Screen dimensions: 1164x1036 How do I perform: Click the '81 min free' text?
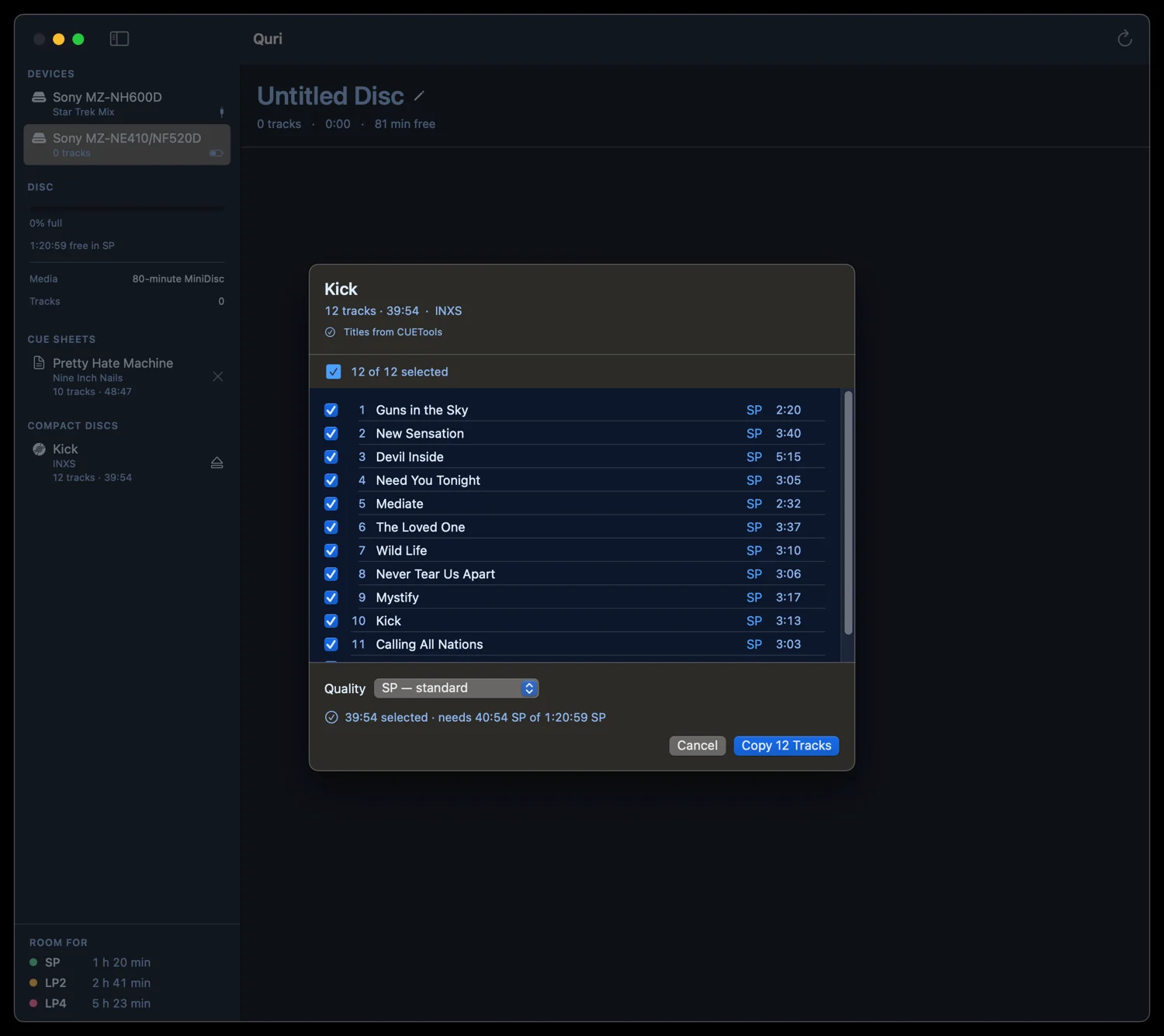click(x=405, y=124)
